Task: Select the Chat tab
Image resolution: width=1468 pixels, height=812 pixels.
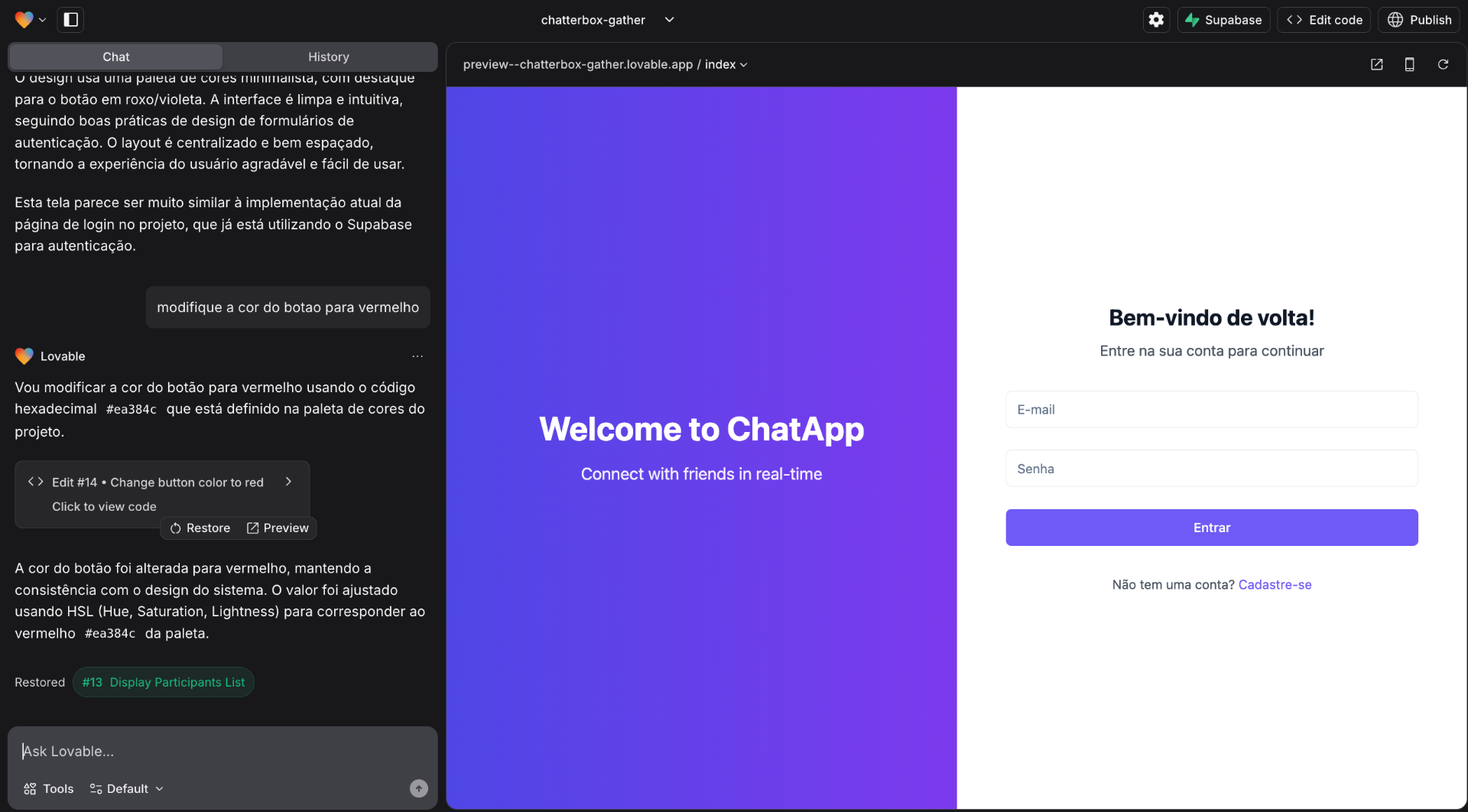Action: pos(115,57)
